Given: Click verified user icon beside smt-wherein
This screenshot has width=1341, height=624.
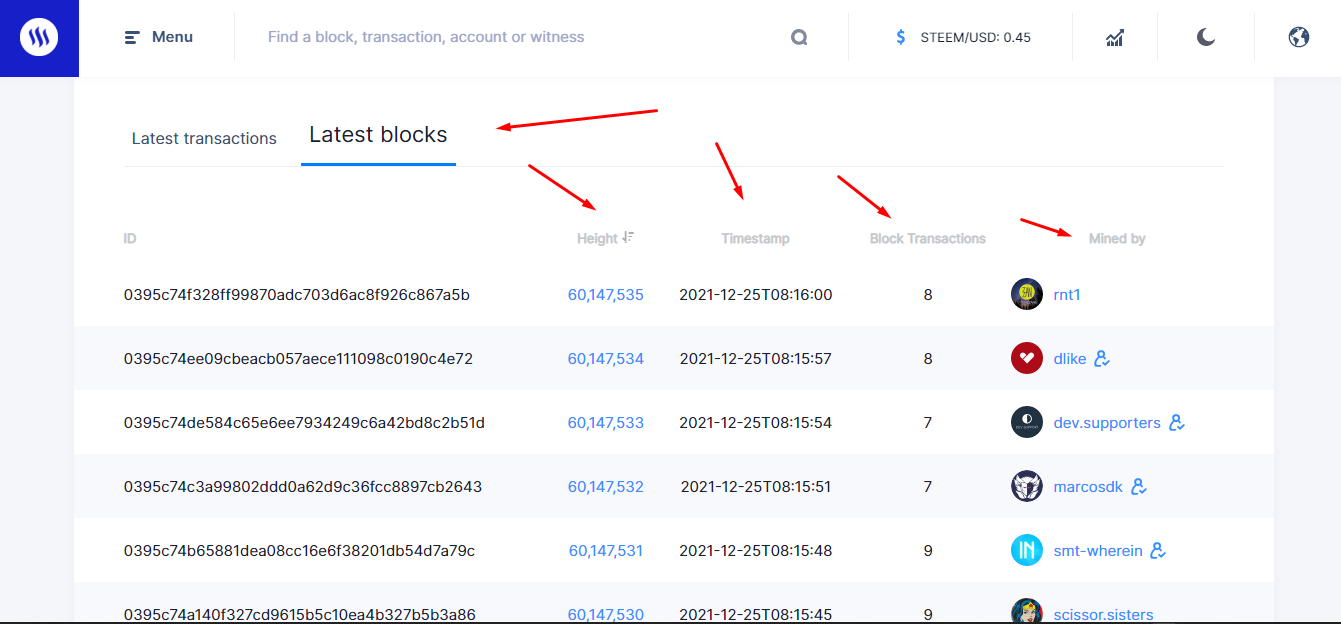Looking at the screenshot, I should 1159,550.
